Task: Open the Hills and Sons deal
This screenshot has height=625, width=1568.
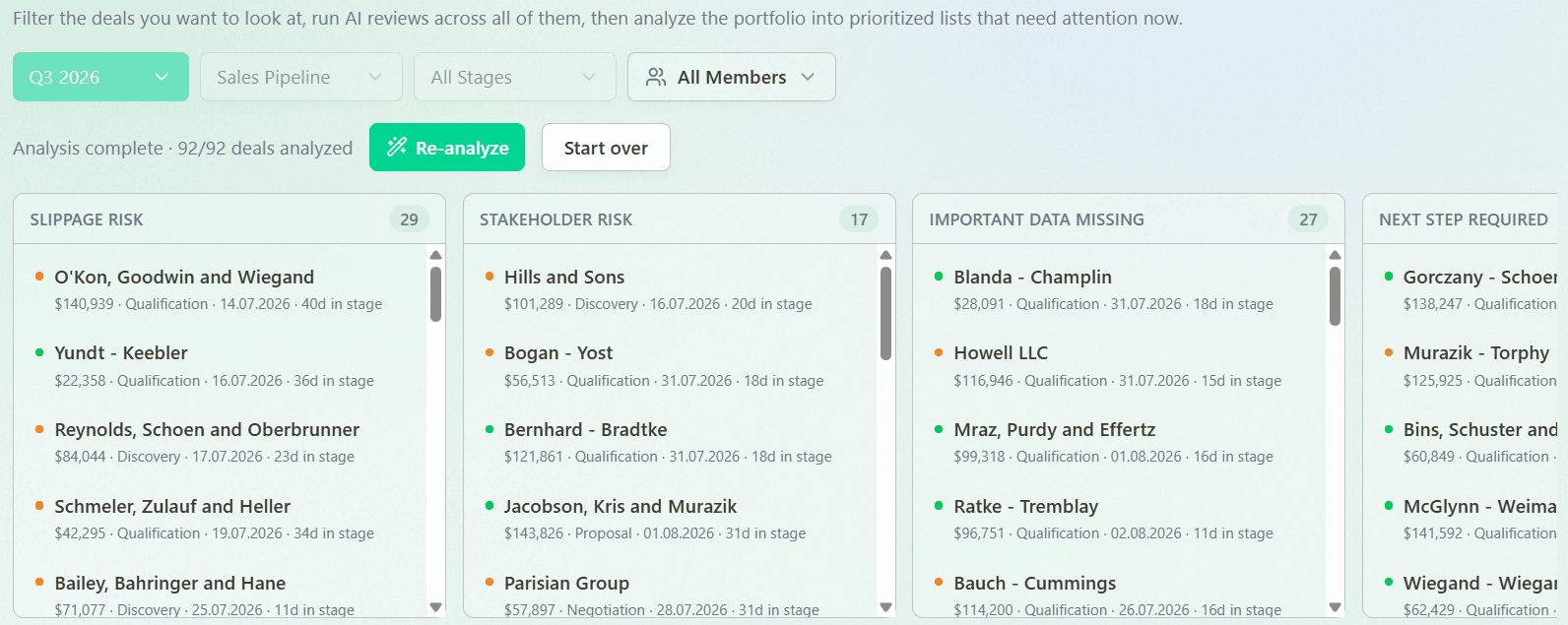Action: click(x=564, y=277)
